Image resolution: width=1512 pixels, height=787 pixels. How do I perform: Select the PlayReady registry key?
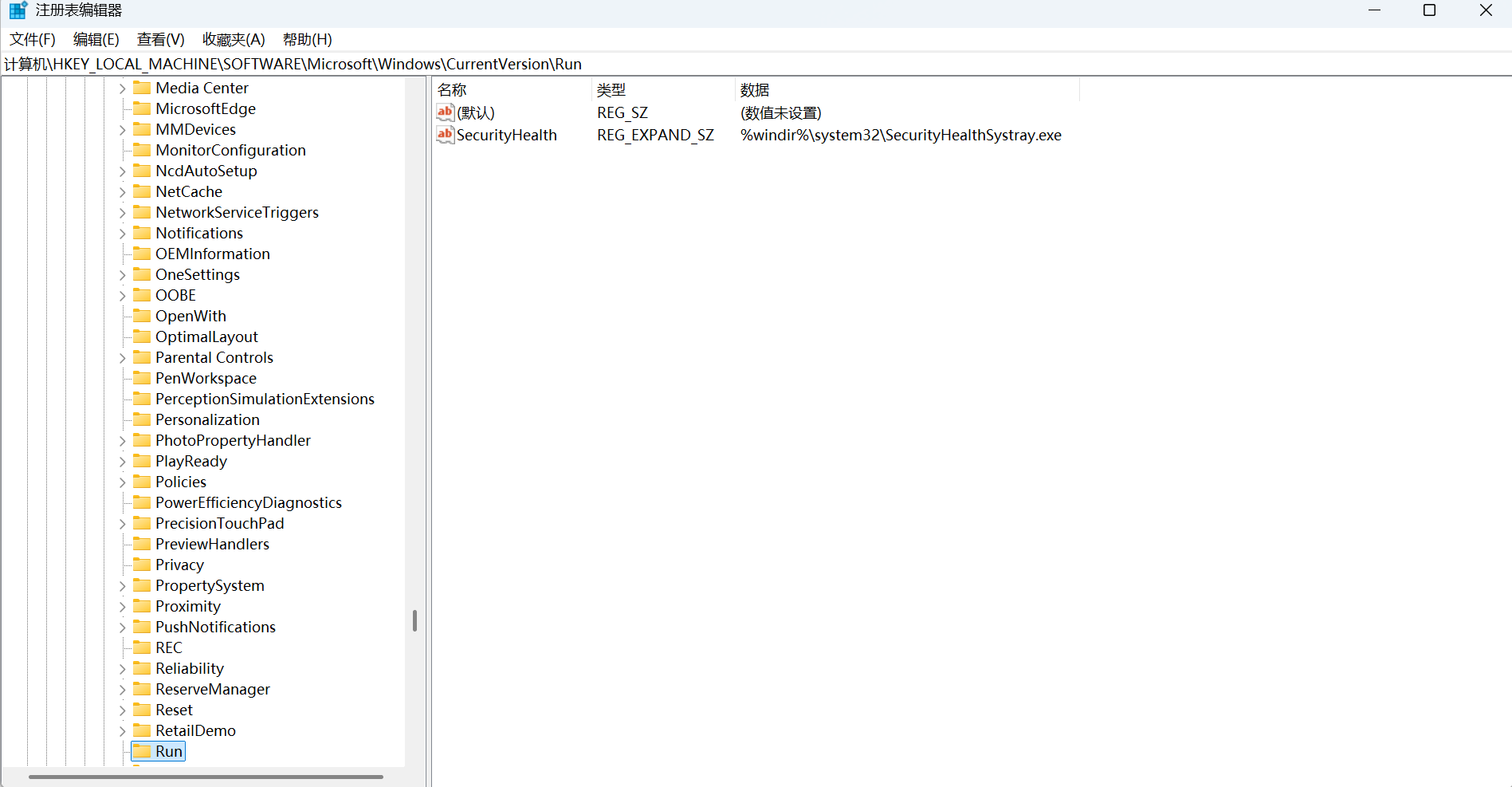(191, 462)
